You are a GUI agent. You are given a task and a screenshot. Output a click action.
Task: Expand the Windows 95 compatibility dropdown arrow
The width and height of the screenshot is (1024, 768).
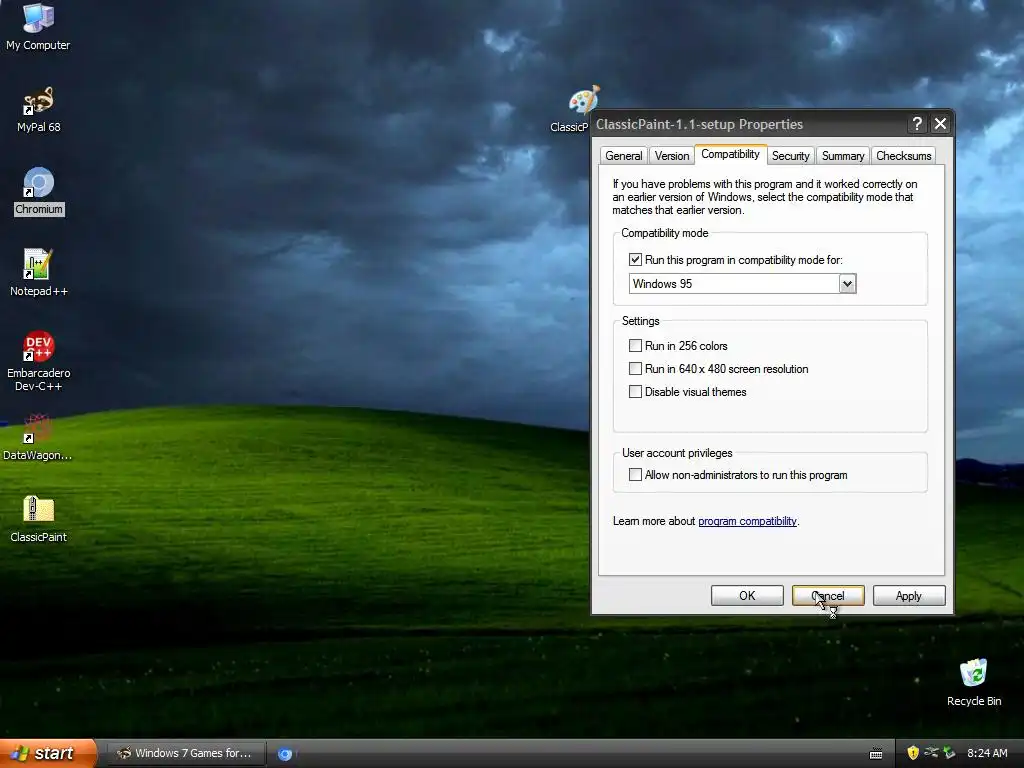pyautogui.click(x=847, y=283)
